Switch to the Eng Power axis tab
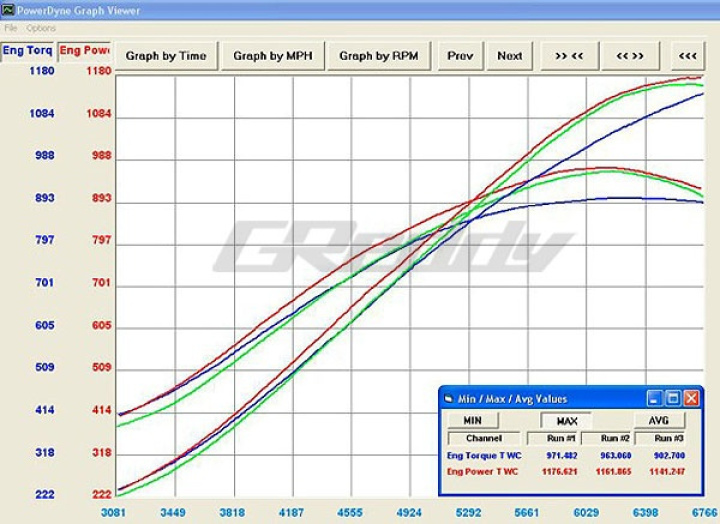The image size is (720, 524). [84, 51]
